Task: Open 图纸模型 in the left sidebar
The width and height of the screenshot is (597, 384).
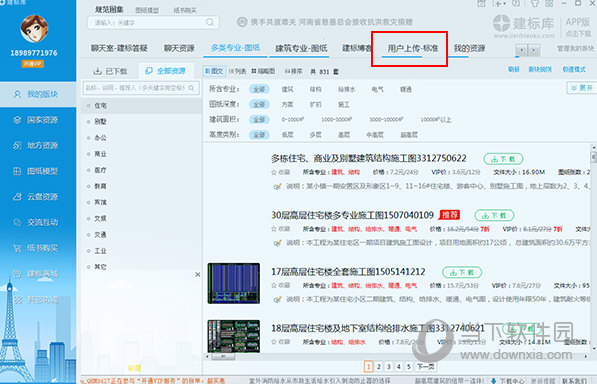Action: coord(38,171)
